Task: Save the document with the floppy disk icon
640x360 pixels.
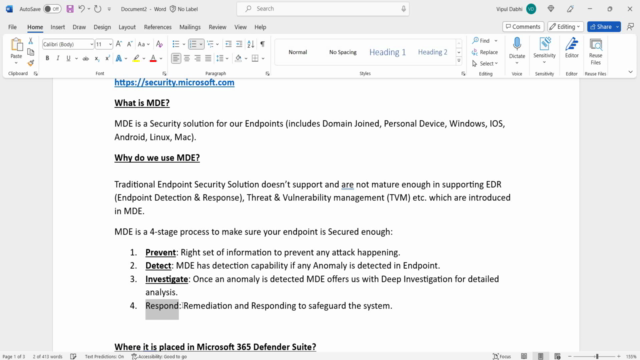Action: (70, 9)
